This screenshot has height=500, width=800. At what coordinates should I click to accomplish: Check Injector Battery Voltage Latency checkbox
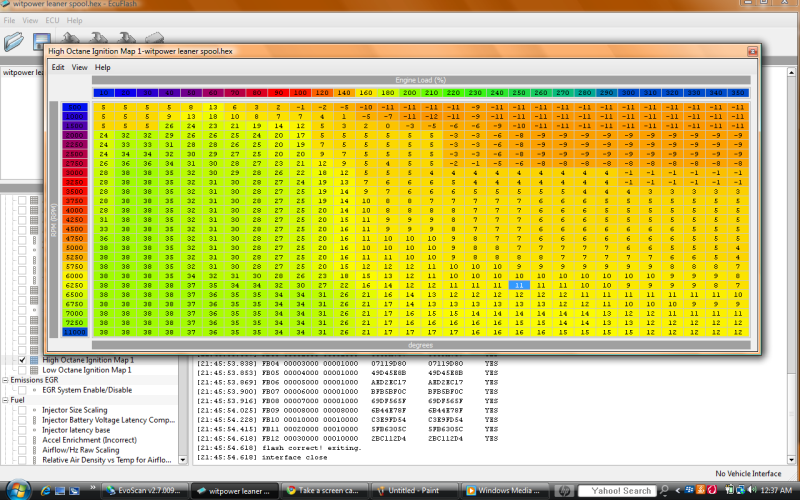(x=22, y=420)
